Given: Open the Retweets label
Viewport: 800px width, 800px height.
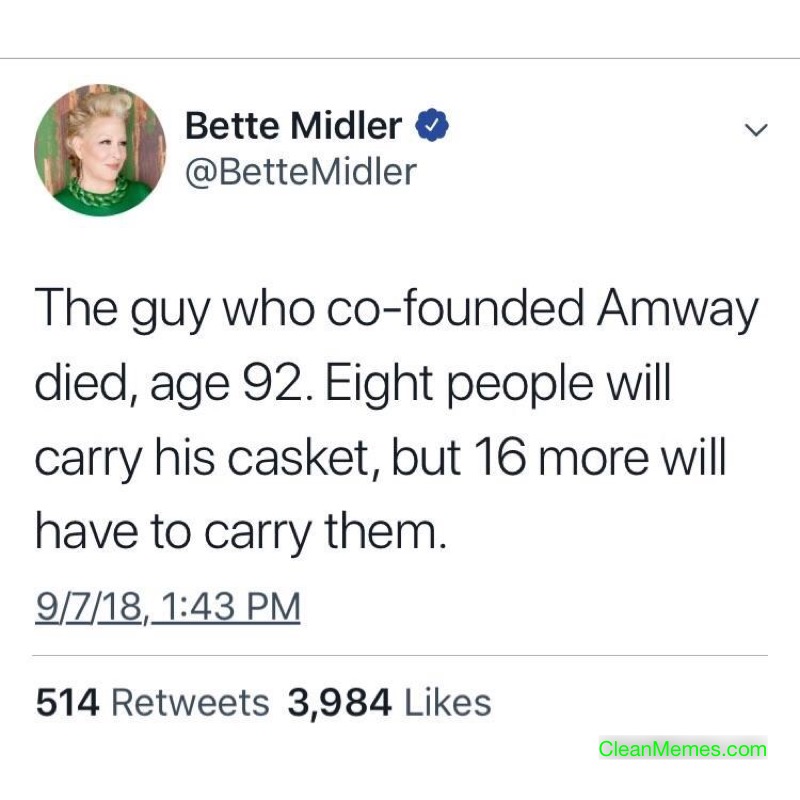Looking at the screenshot, I should 189,702.
